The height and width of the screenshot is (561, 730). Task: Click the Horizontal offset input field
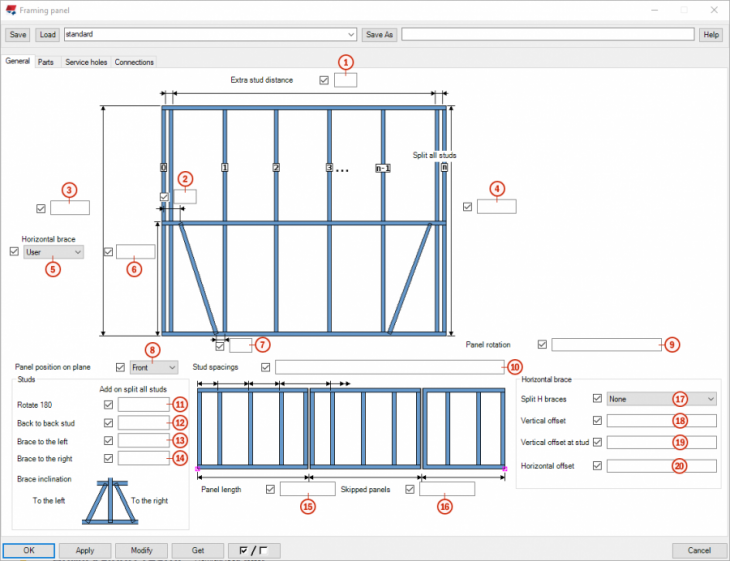coord(661,466)
